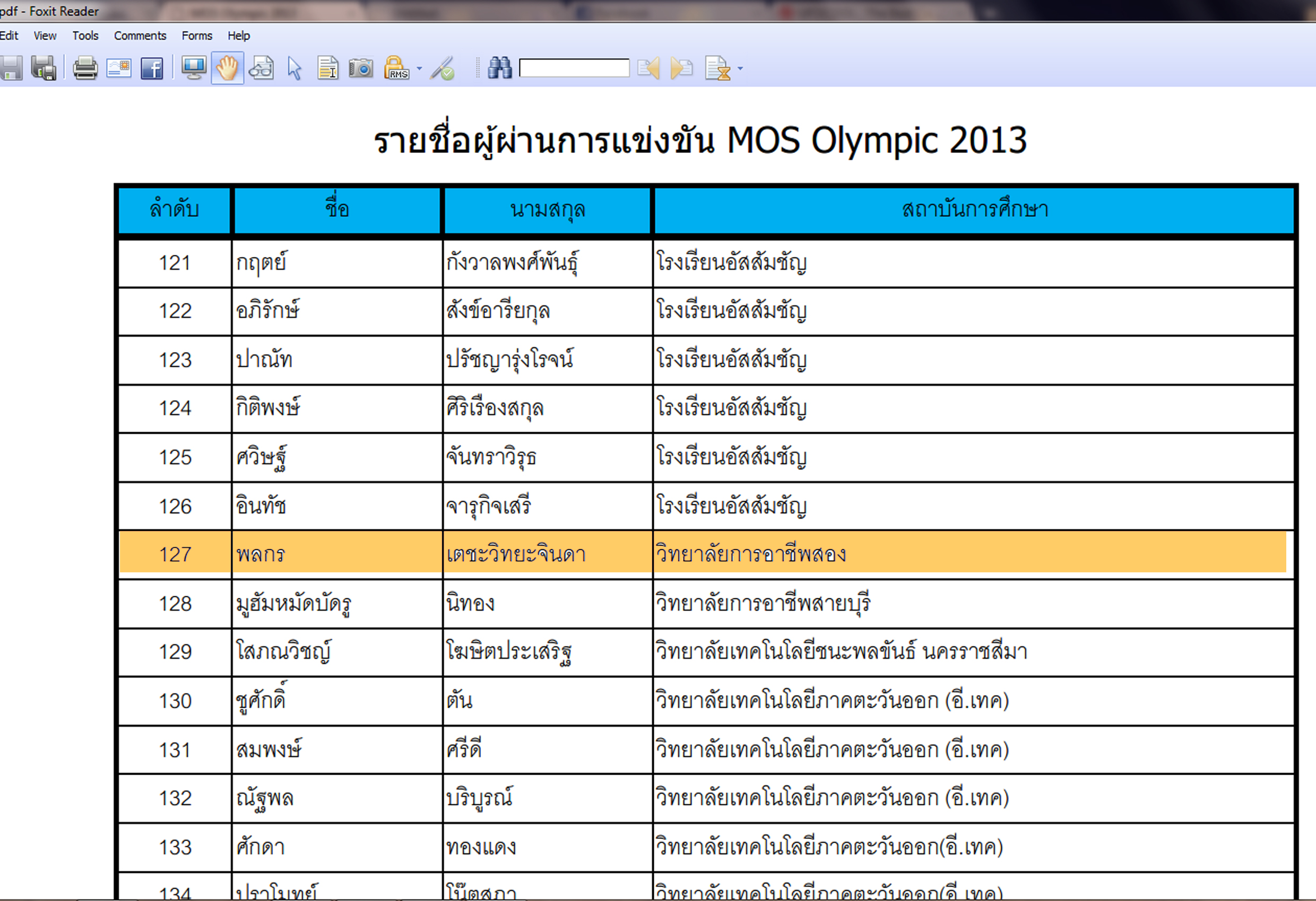Click the ชื่อ column header
Screen dimensions: 1316x901
pos(337,210)
